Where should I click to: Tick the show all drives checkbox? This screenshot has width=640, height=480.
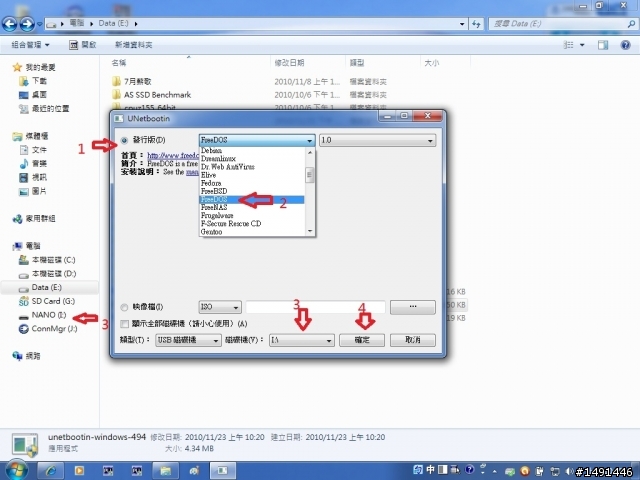pos(124,324)
